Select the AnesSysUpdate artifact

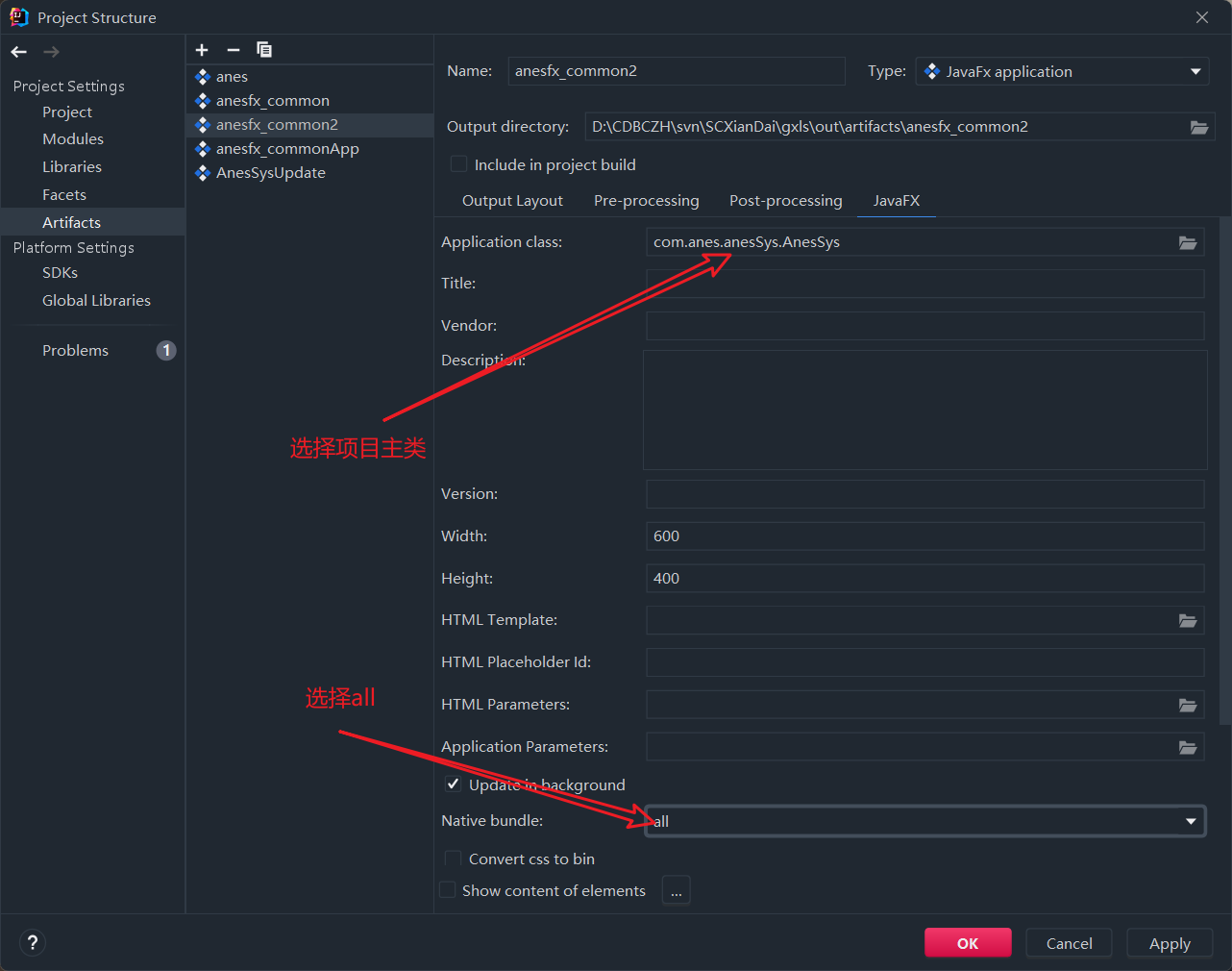click(x=308, y=173)
